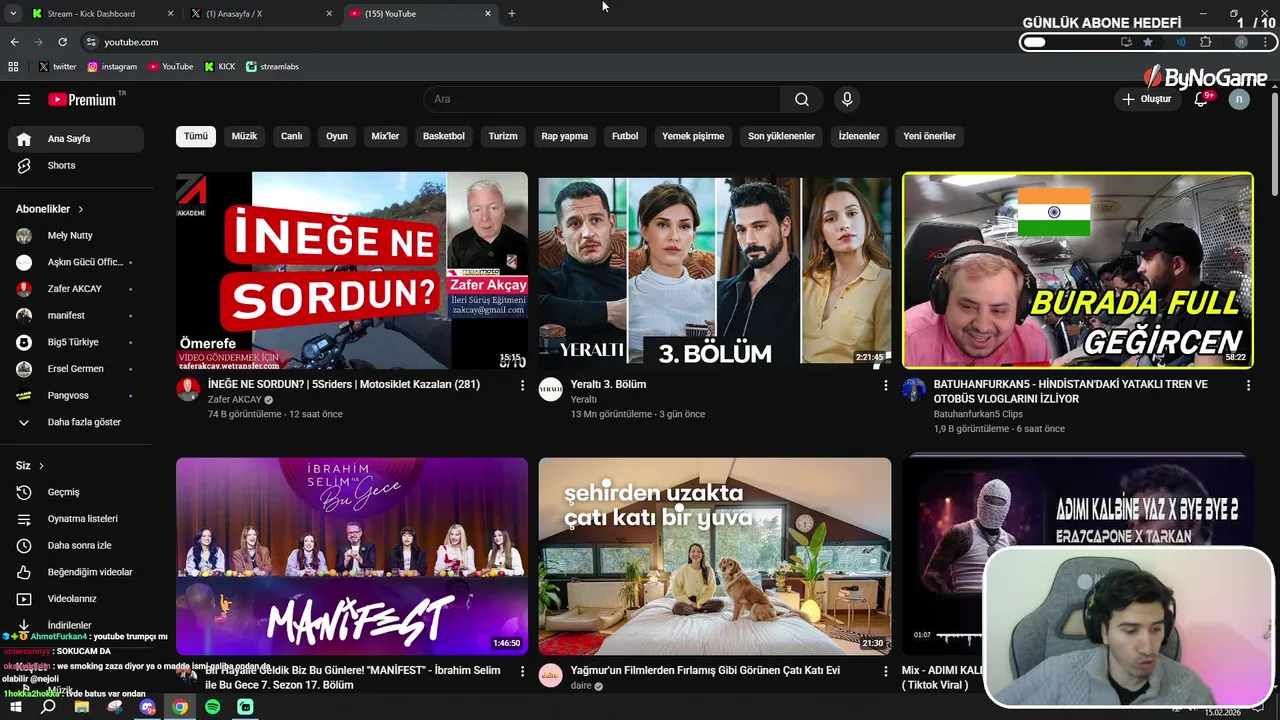This screenshot has height=720, width=1280.
Task: Open the streamlabs bookmark
Action: pos(272,66)
